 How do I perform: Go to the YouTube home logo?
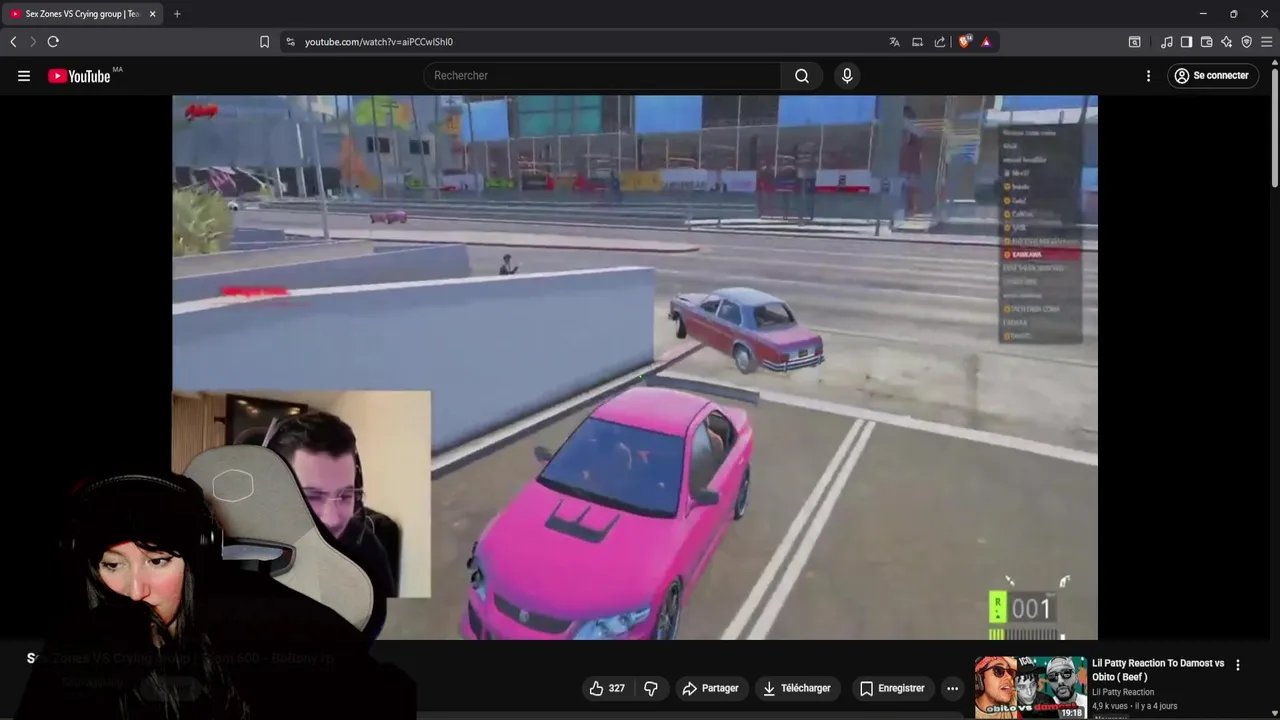[x=79, y=76]
